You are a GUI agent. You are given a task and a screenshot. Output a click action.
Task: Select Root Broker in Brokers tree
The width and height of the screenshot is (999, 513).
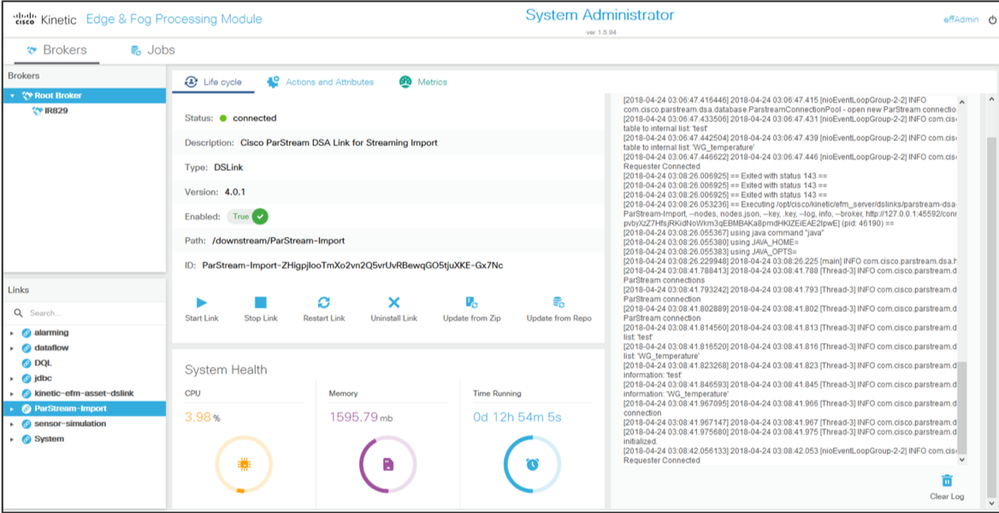tap(85, 96)
